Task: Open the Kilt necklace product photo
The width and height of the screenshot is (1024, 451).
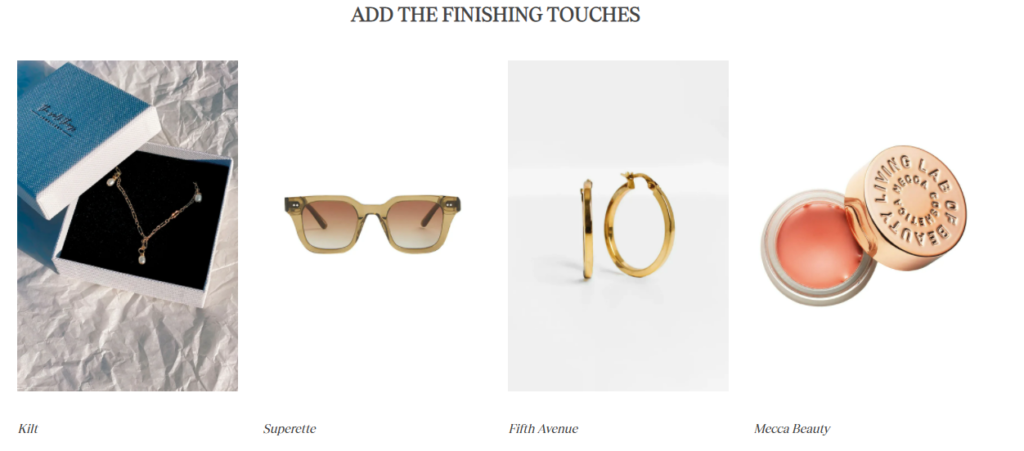Action: pos(127,226)
